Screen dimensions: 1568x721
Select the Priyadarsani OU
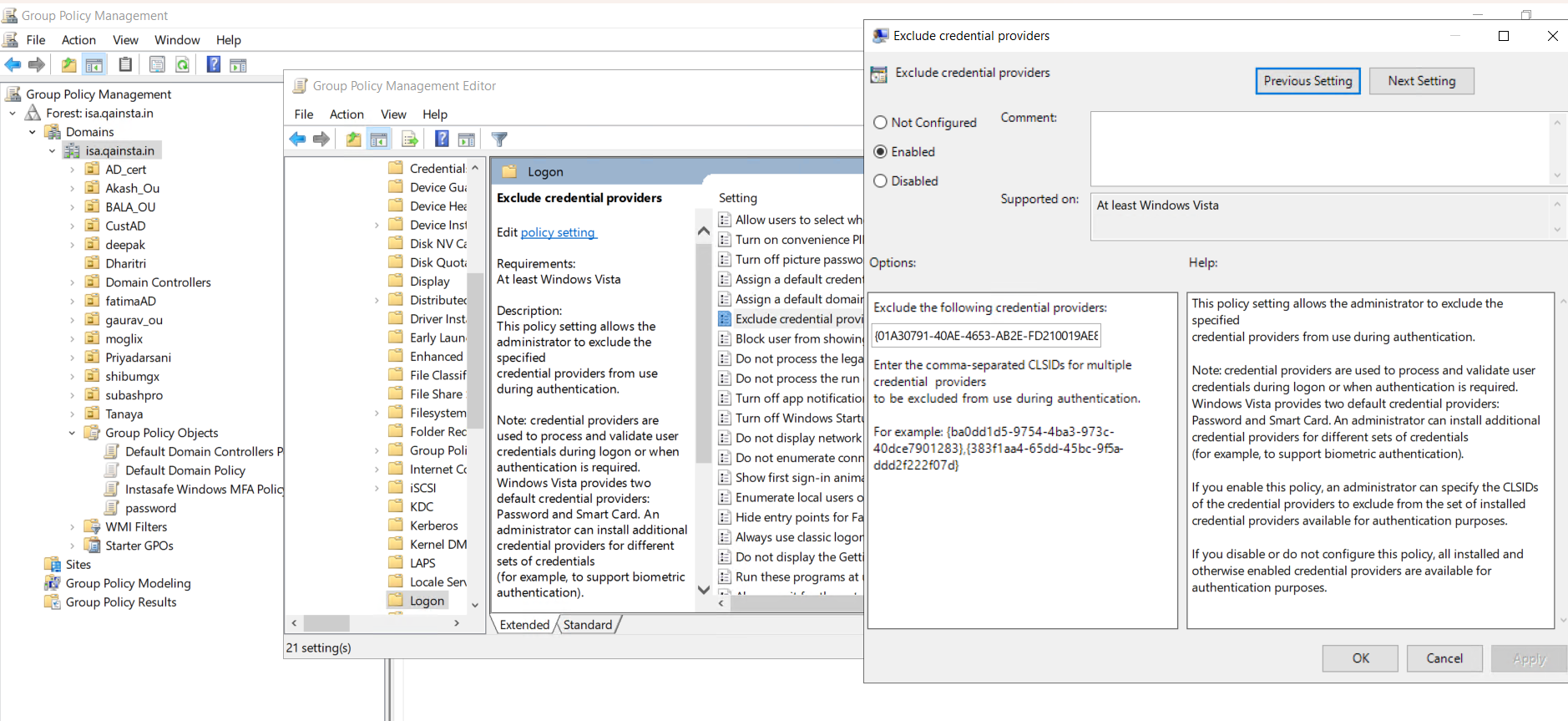tap(138, 358)
